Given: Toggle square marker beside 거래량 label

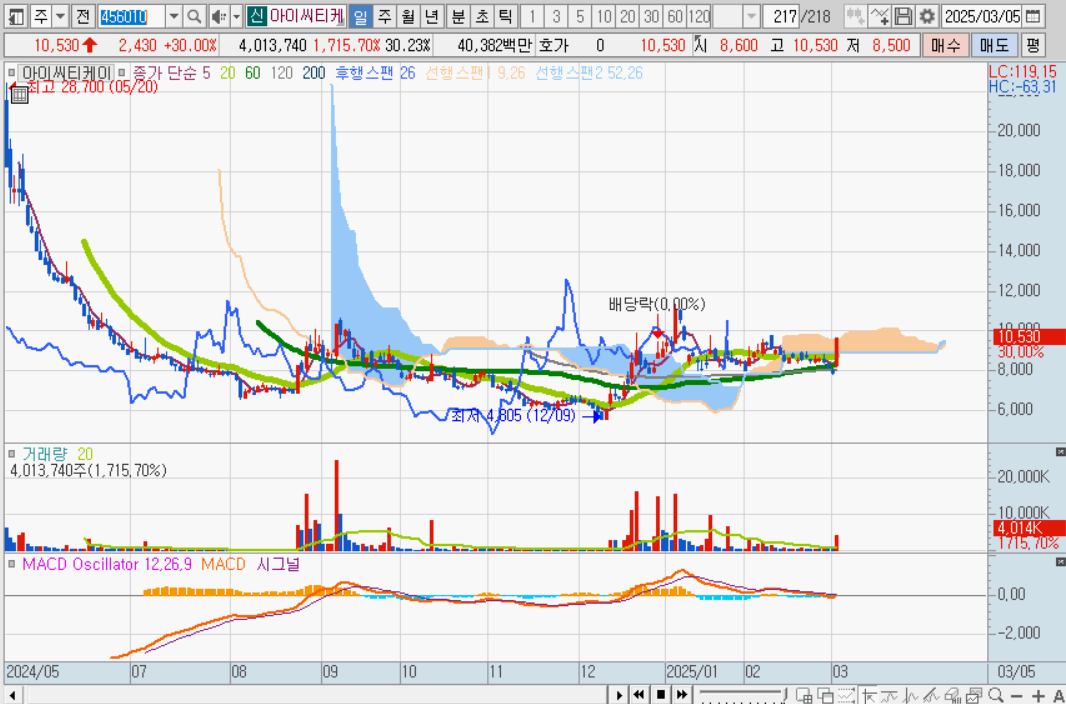Looking at the screenshot, I should 10,453.
